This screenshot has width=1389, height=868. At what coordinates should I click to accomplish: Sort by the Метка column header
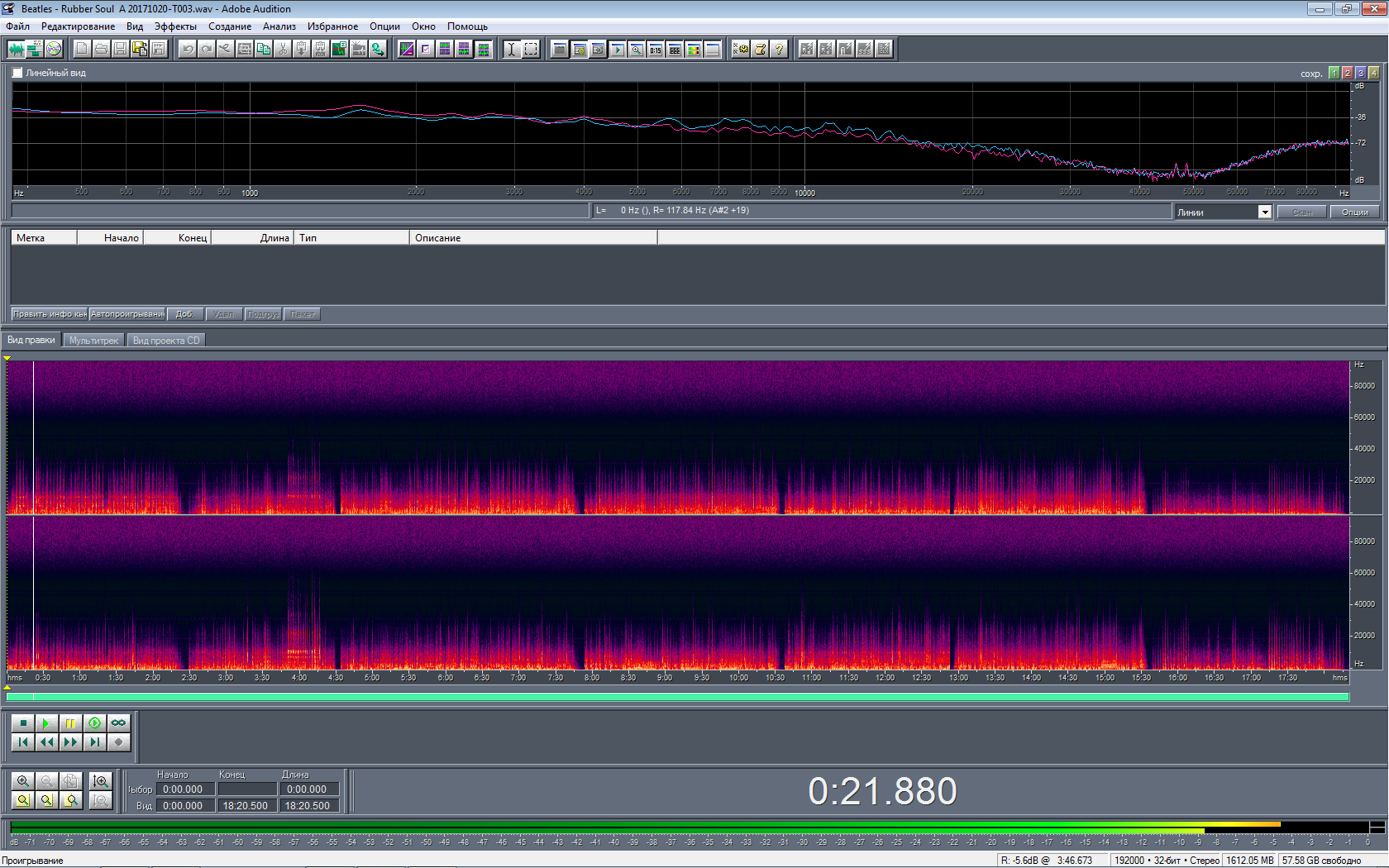[44, 238]
